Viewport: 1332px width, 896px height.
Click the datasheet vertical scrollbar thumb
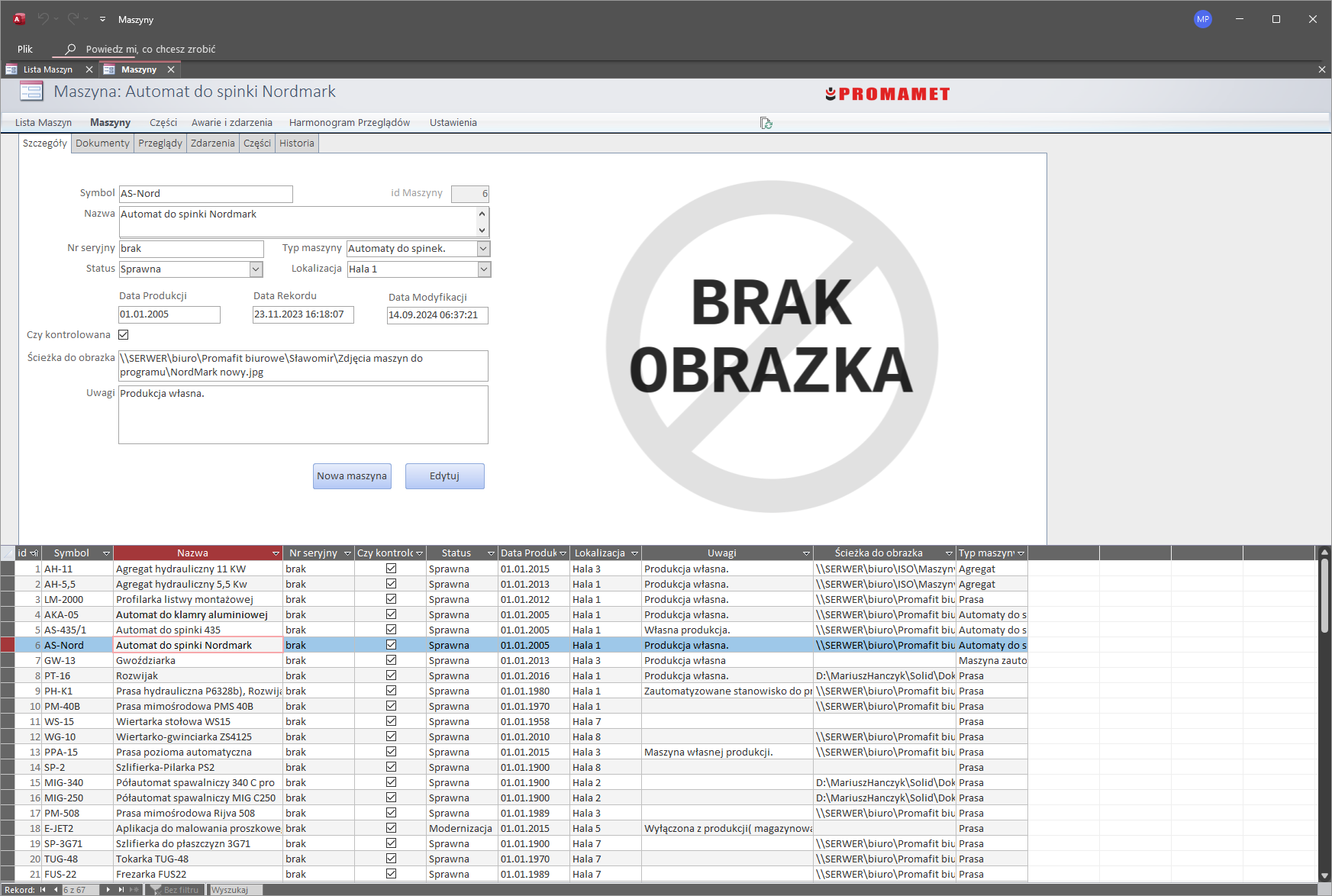(1325, 597)
